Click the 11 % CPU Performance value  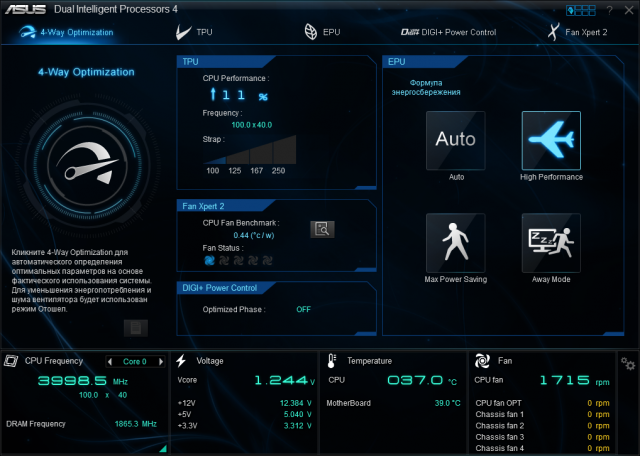[x=239, y=95]
